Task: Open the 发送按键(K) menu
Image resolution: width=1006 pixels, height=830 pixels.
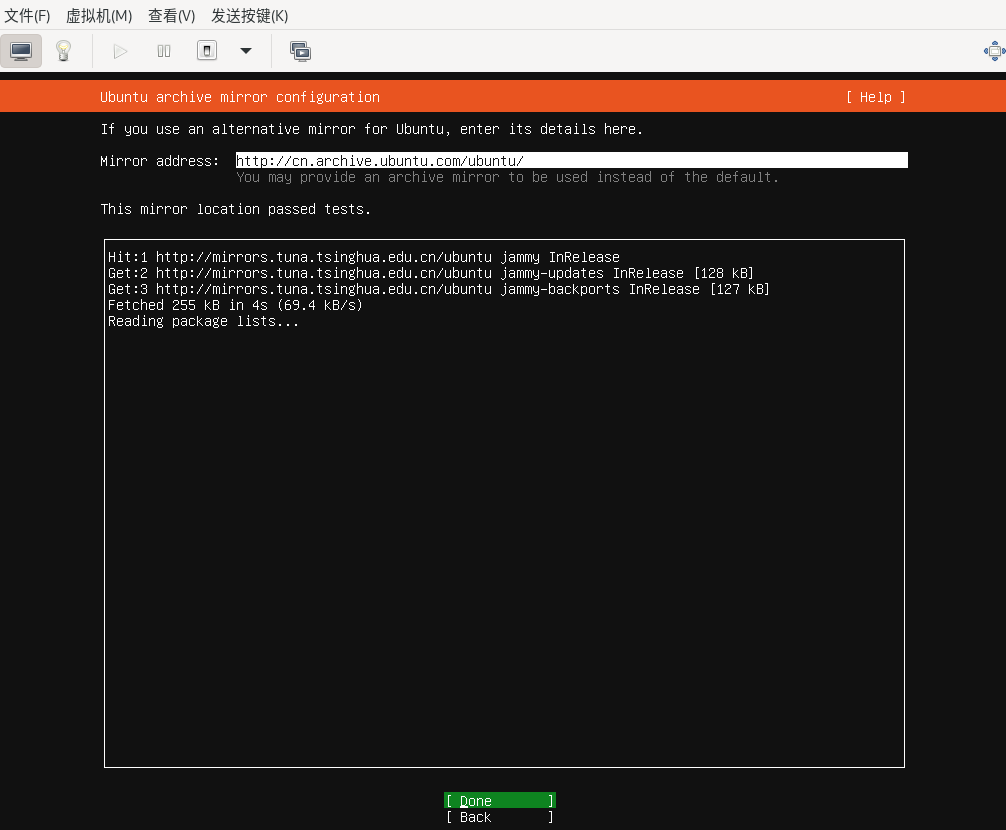Action: 250,15
